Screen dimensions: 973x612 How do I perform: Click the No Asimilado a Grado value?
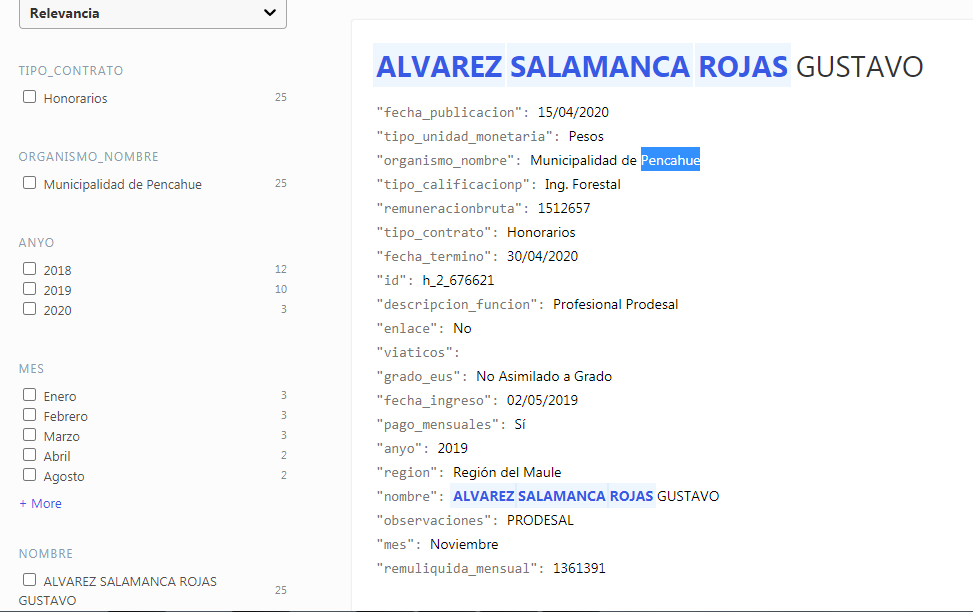pyautogui.click(x=544, y=377)
